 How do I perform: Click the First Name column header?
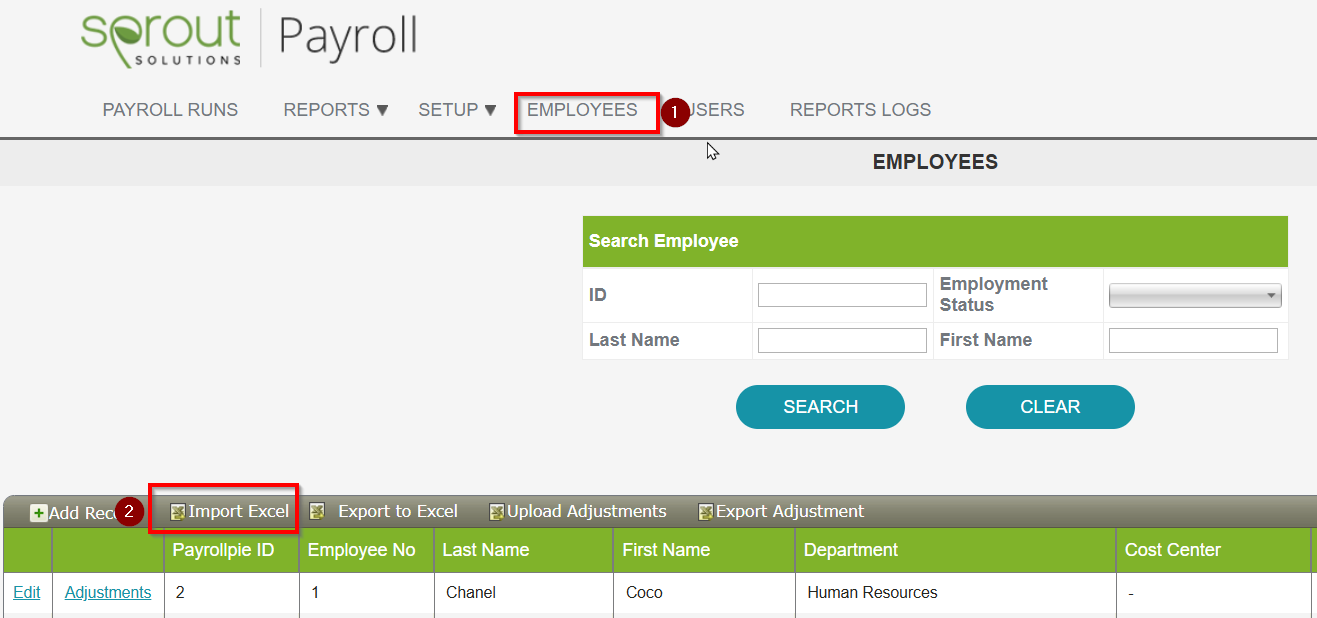pyautogui.click(x=705, y=550)
